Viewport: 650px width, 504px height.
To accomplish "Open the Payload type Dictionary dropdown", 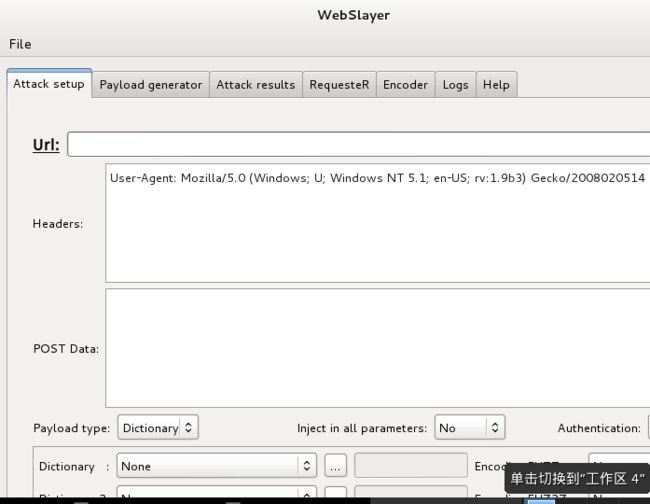I will pos(158,427).
